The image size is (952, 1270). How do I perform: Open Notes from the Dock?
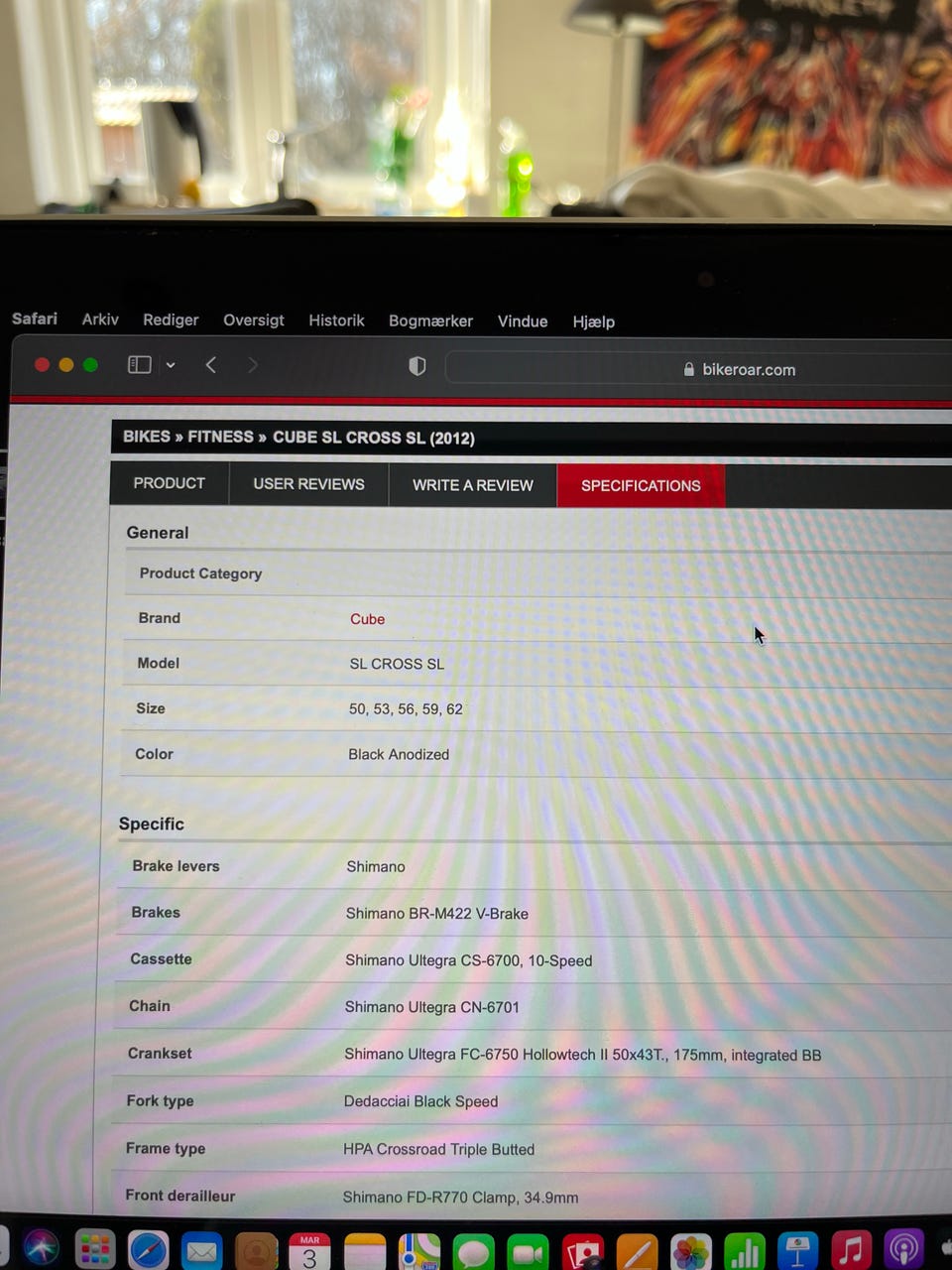(x=364, y=1252)
